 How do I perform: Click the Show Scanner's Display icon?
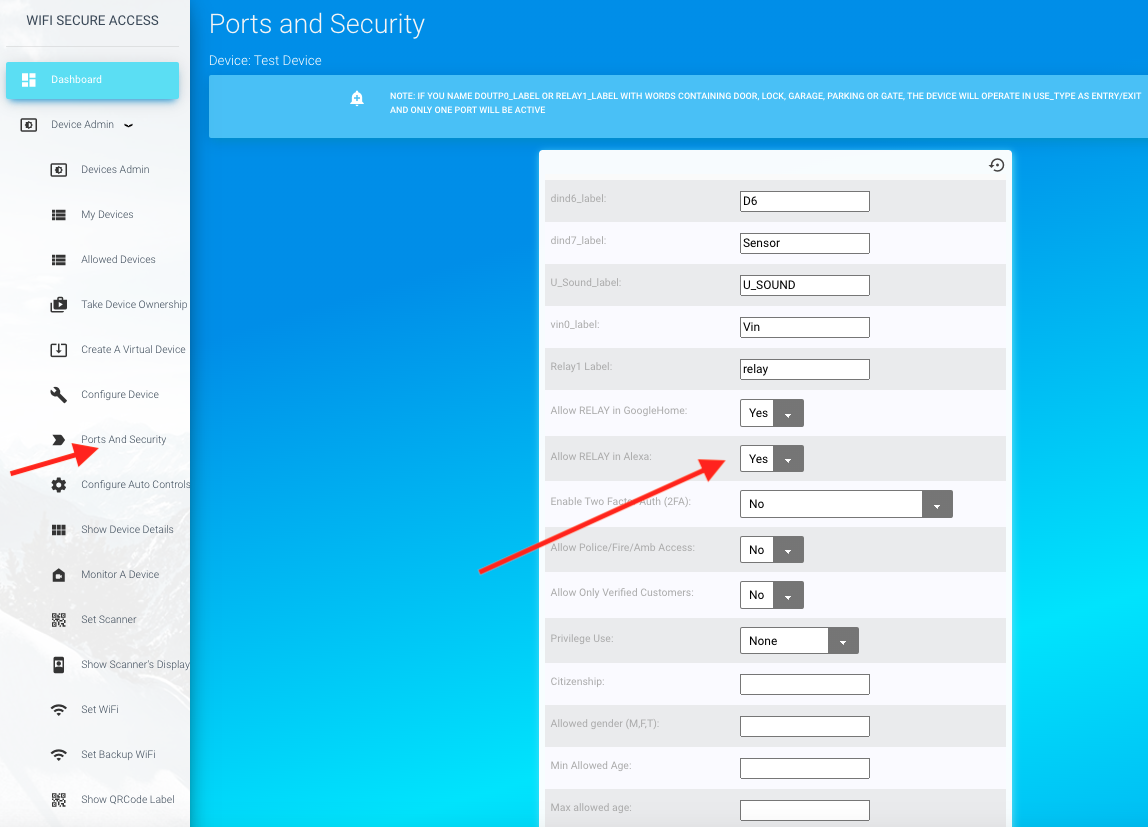[59, 665]
